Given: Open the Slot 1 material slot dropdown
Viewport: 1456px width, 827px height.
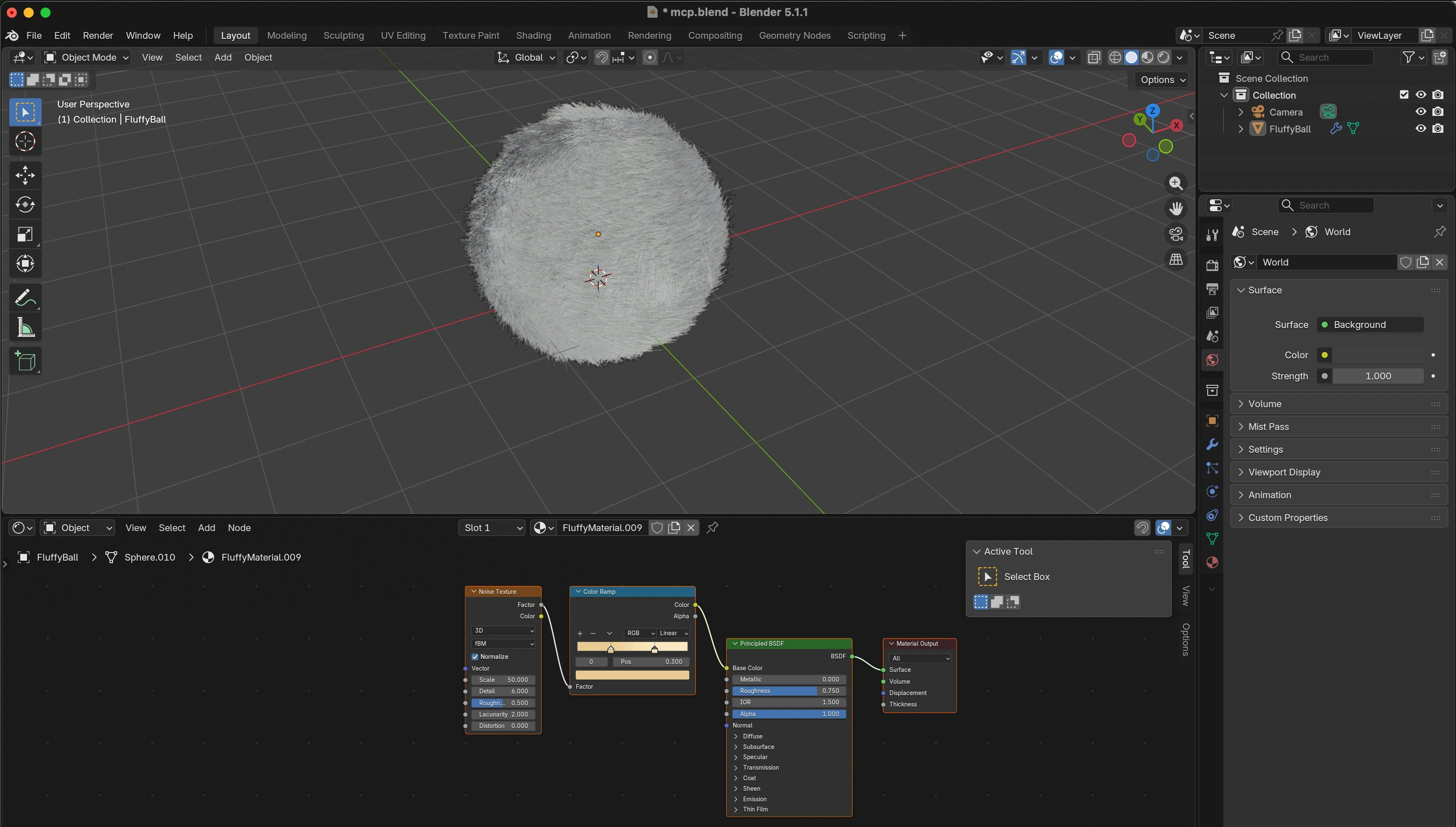Looking at the screenshot, I should pos(492,528).
